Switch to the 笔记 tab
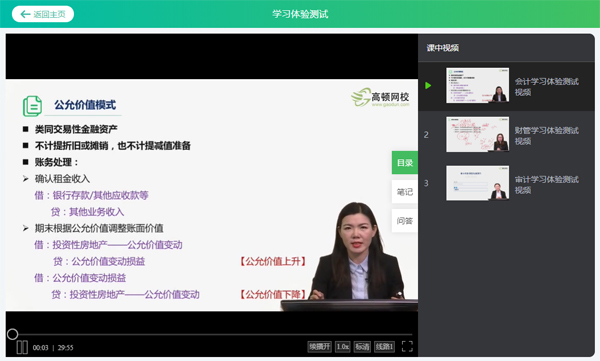 405,192
